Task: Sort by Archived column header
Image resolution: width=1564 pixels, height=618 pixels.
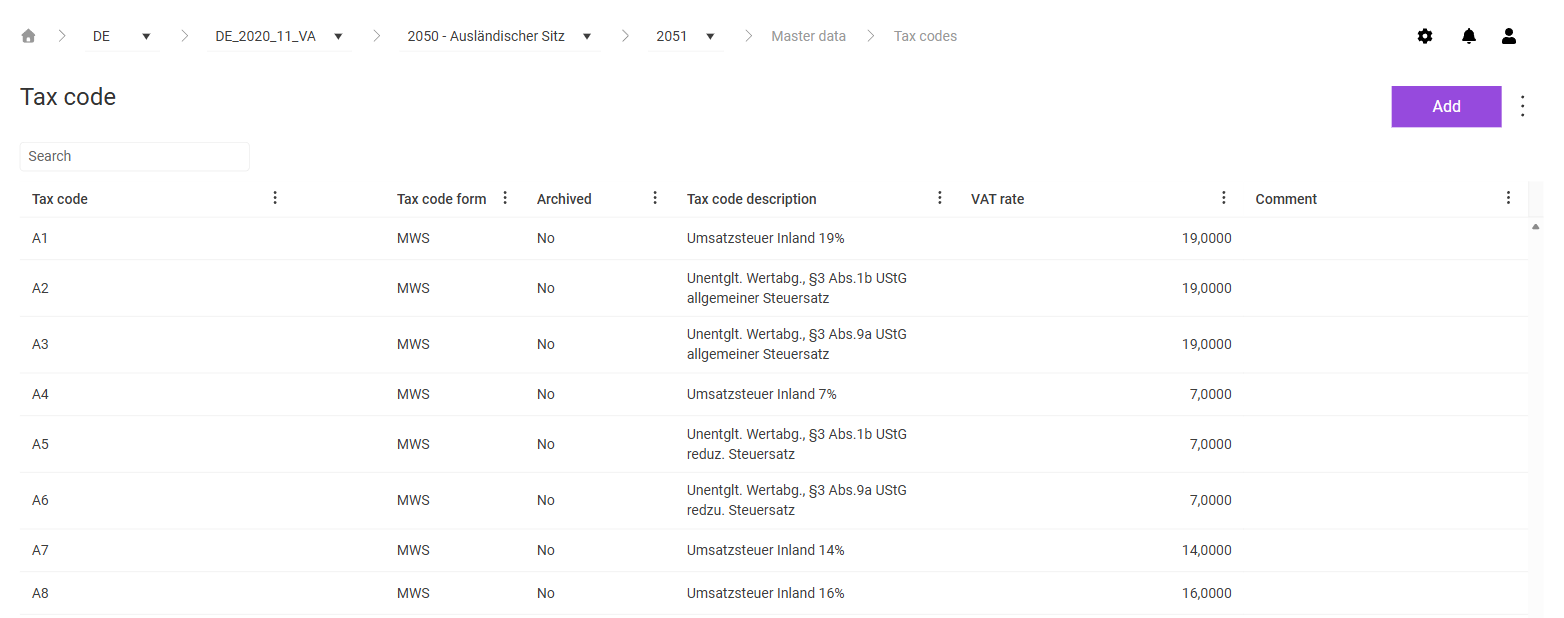Action: click(x=564, y=199)
